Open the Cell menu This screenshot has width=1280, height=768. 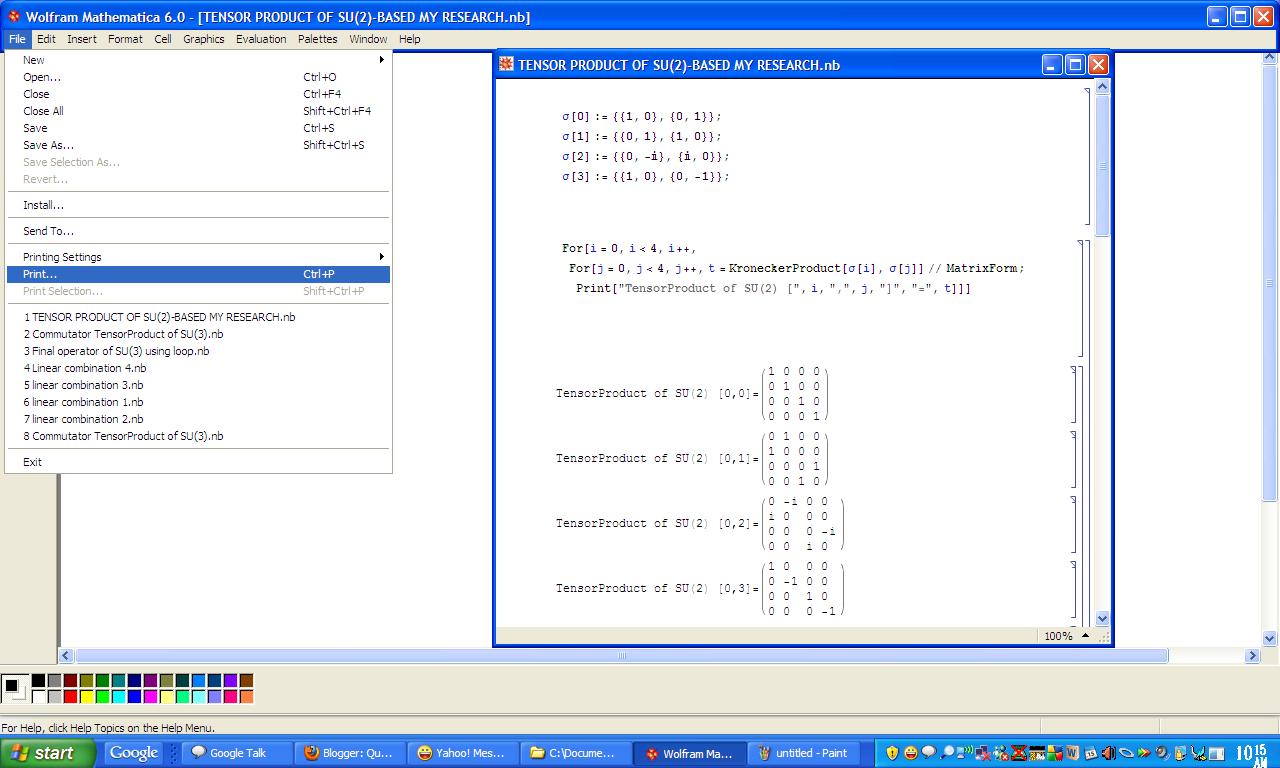[163, 39]
